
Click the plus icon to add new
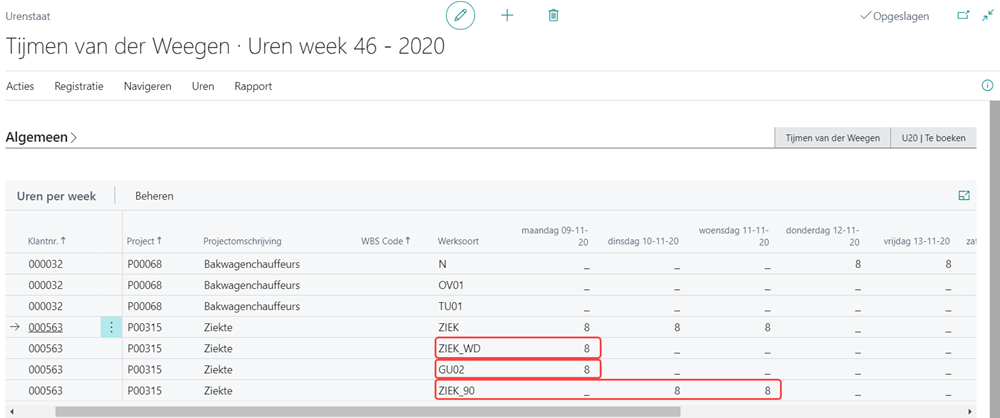tap(507, 16)
